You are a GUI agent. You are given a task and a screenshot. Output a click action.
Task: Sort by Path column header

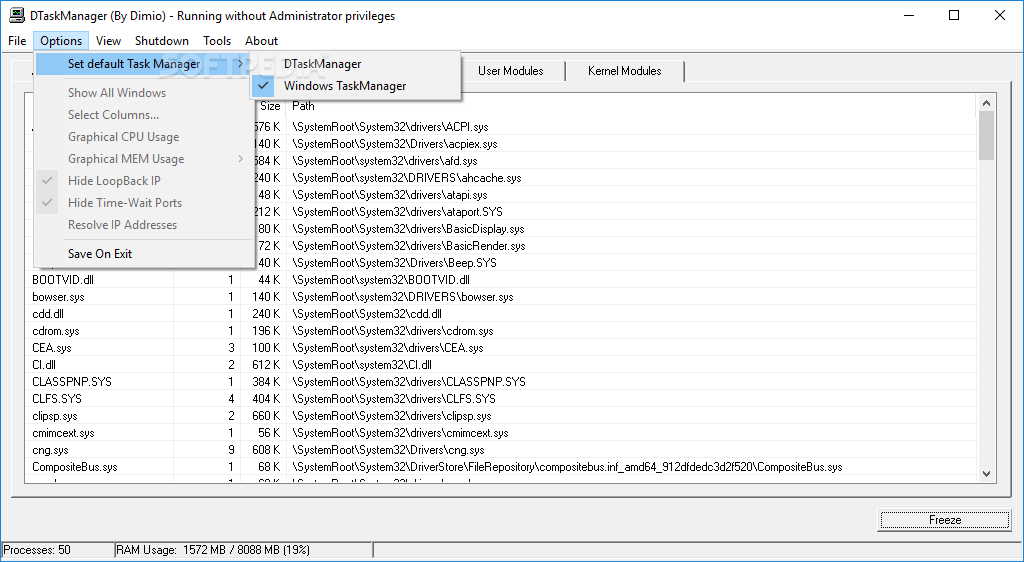click(x=631, y=106)
